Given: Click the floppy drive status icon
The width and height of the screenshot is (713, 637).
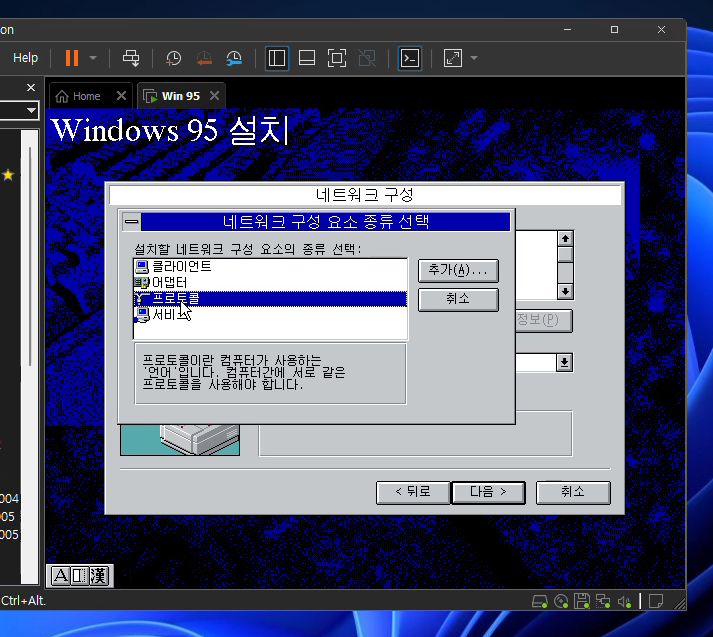Looking at the screenshot, I should coord(582,602).
